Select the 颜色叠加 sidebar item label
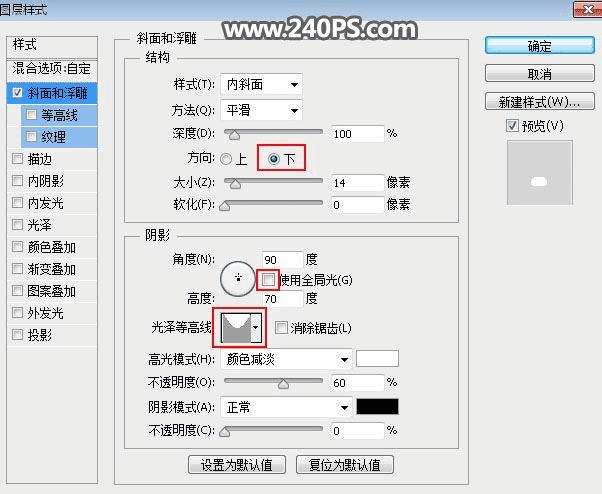The image size is (602, 494). tap(51, 247)
